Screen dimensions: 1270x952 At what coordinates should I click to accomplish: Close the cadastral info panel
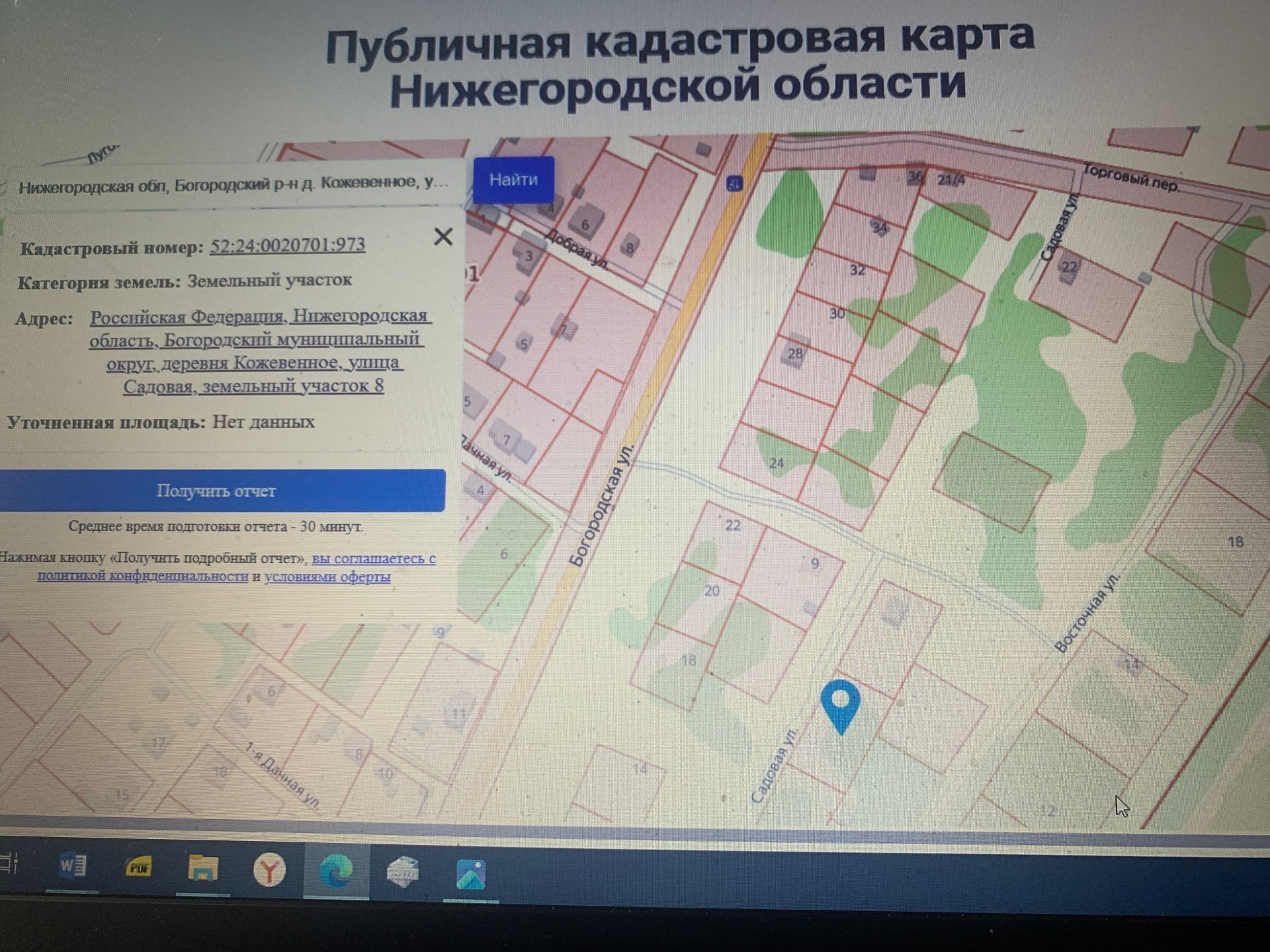(443, 237)
